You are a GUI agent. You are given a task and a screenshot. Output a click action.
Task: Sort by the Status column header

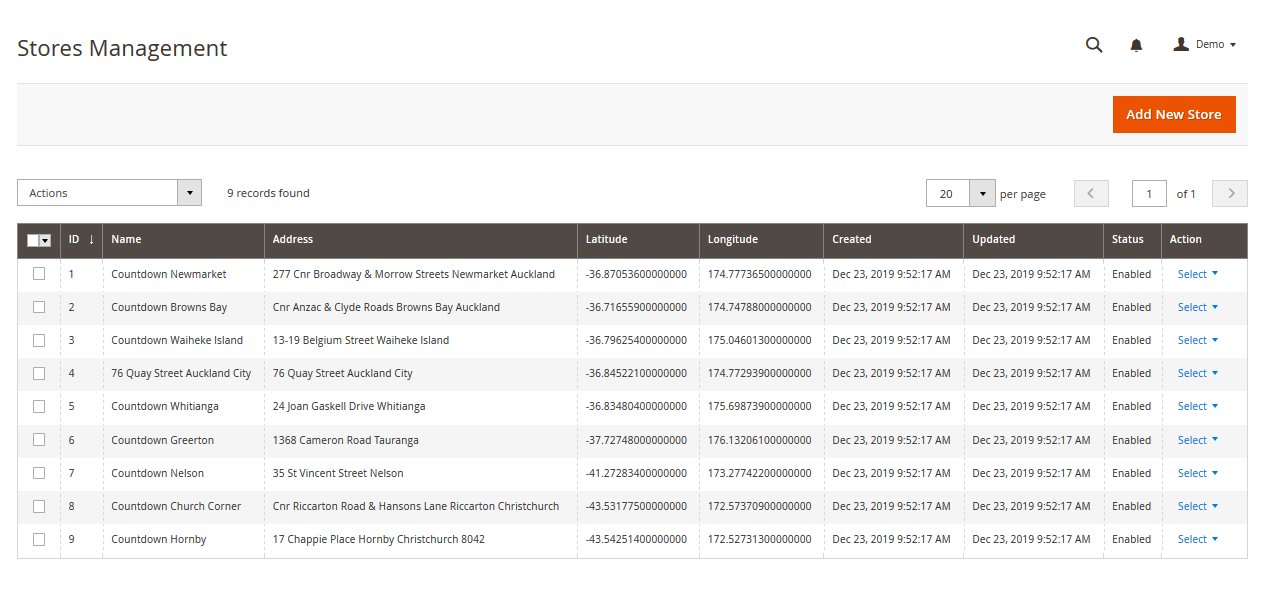[1127, 240]
